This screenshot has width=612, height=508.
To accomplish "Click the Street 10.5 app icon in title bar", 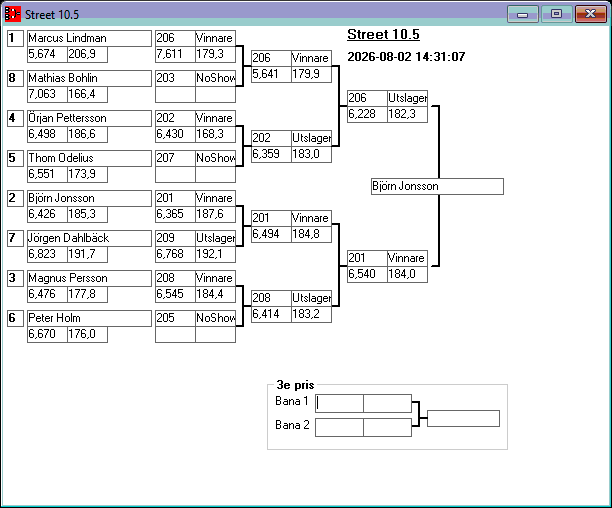I will 12,14.
